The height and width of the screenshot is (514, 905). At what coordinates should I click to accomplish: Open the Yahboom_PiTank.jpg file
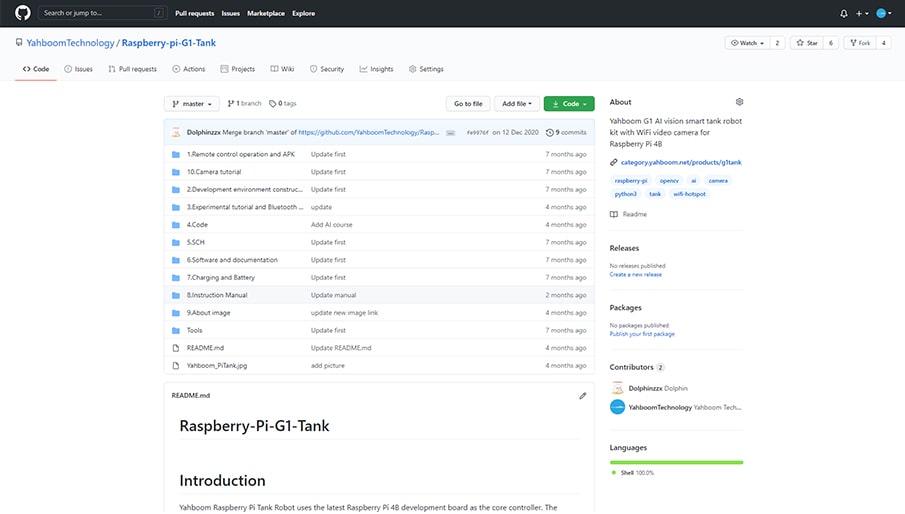pos(217,366)
